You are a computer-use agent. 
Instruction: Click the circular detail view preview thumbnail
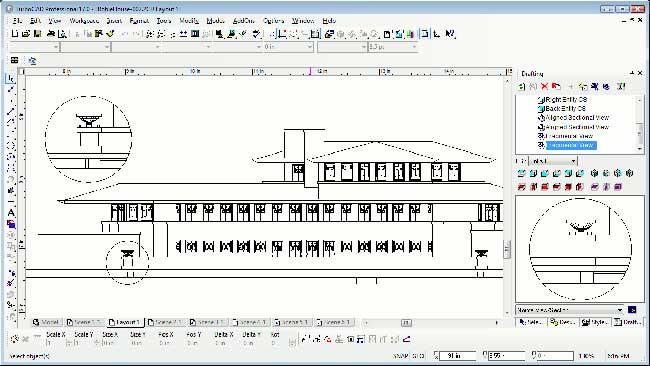[580, 249]
